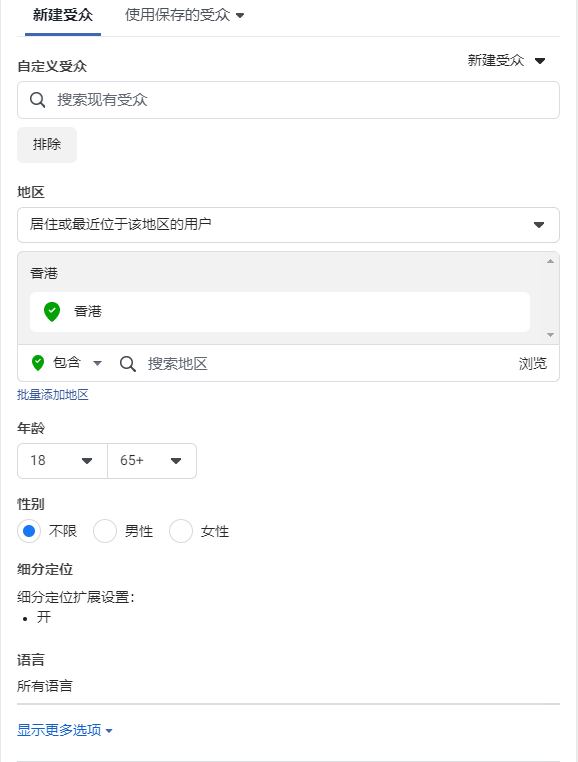Click the green location pin beside 香港 entry
578x762 pixels.
point(52,312)
